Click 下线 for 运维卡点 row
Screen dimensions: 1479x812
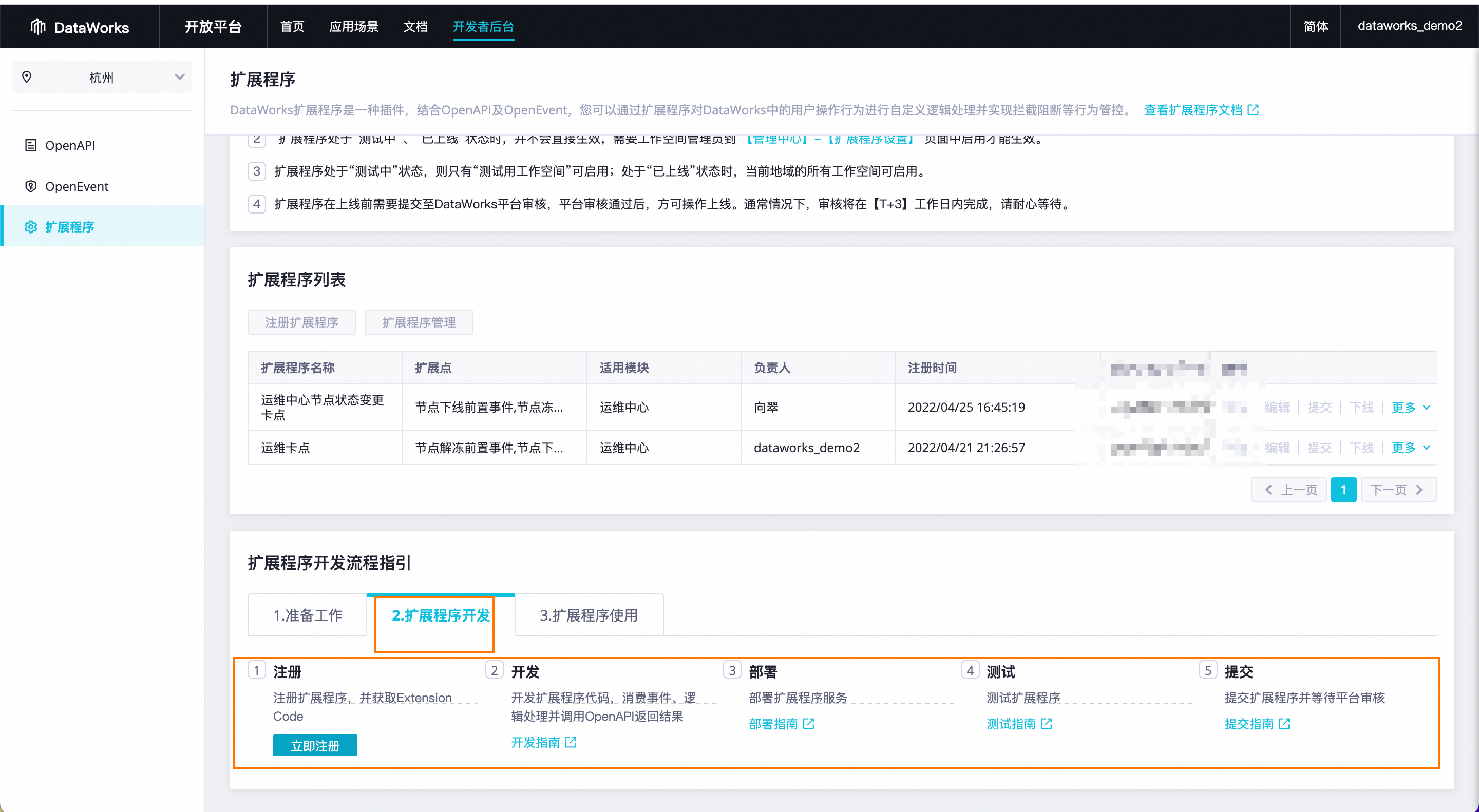click(x=1362, y=448)
